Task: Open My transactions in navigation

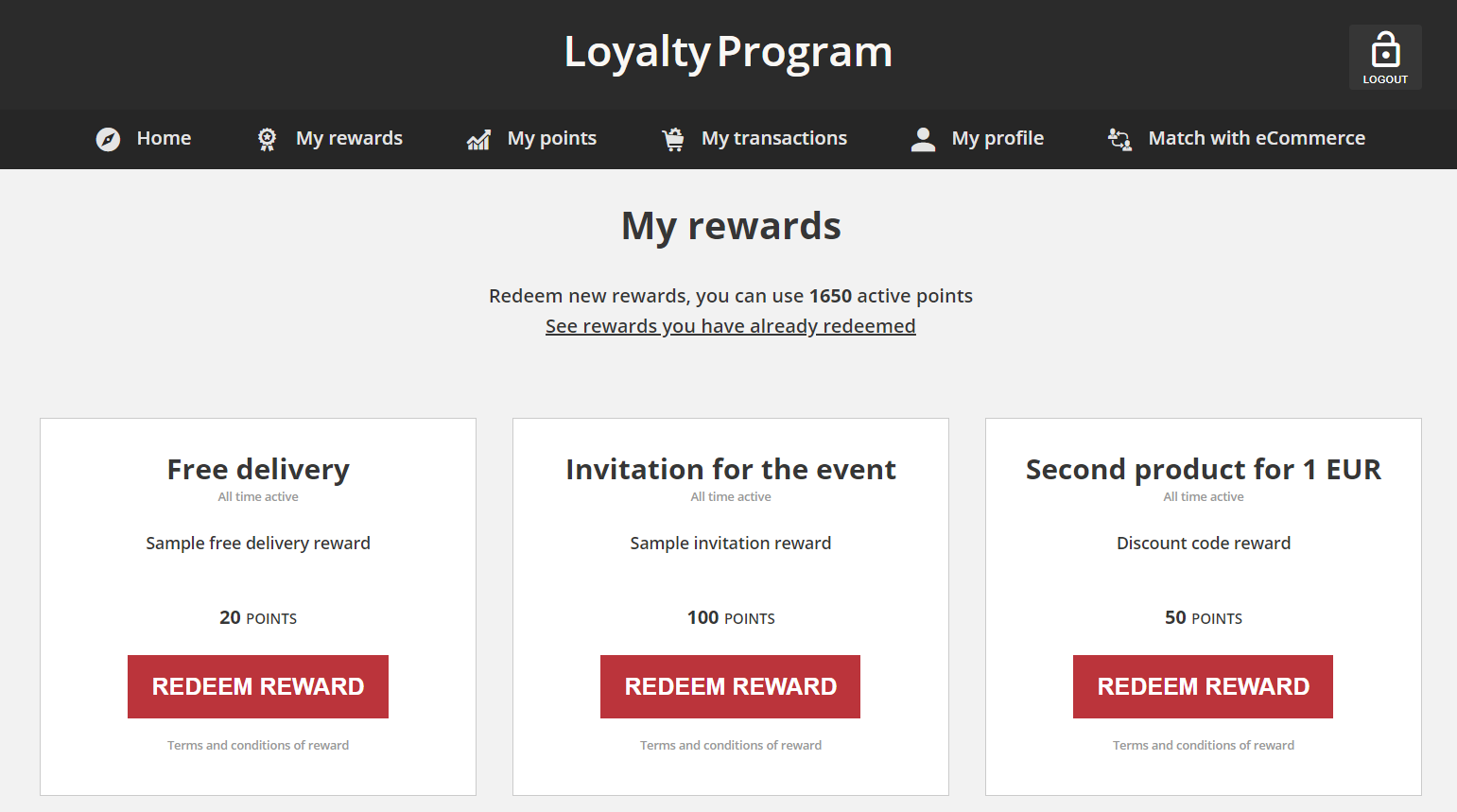Action: pos(774,138)
